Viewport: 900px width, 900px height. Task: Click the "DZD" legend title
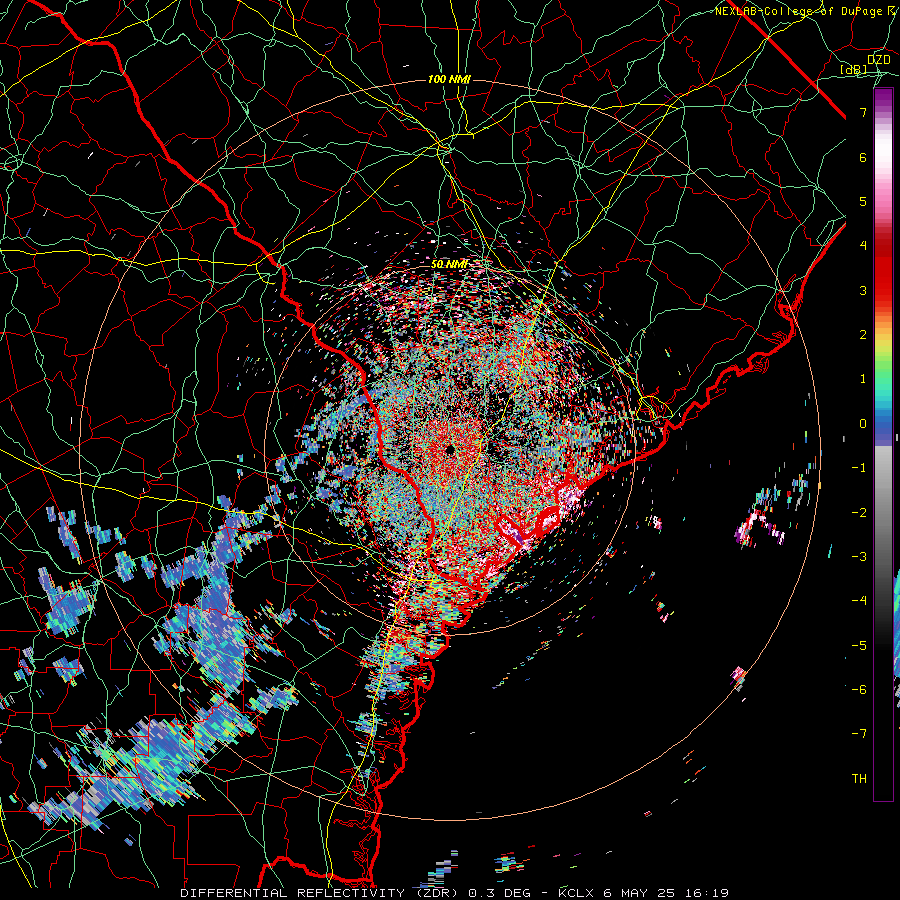(879, 60)
